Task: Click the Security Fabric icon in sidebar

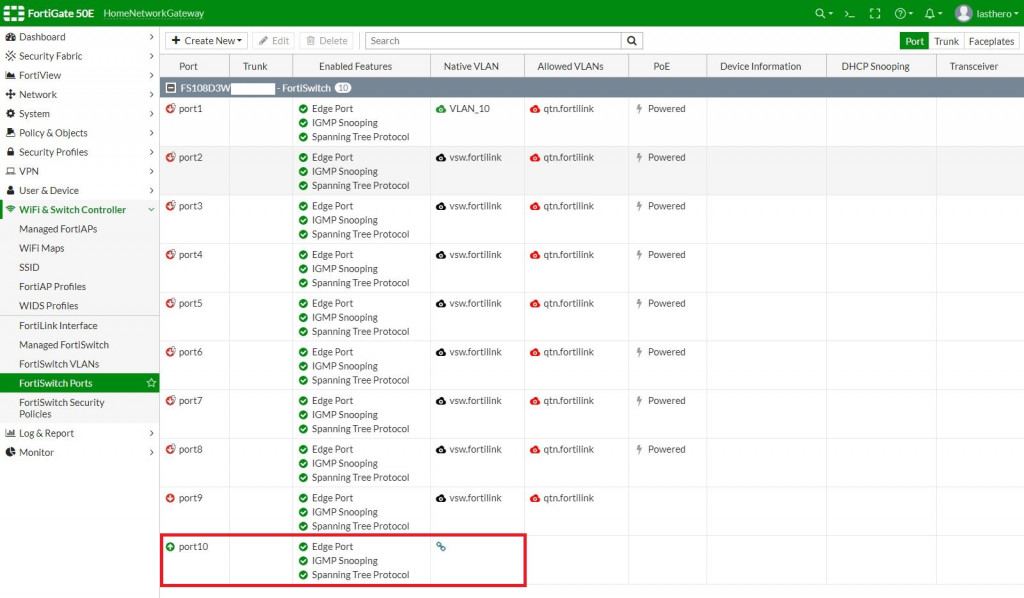Action: coord(10,56)
